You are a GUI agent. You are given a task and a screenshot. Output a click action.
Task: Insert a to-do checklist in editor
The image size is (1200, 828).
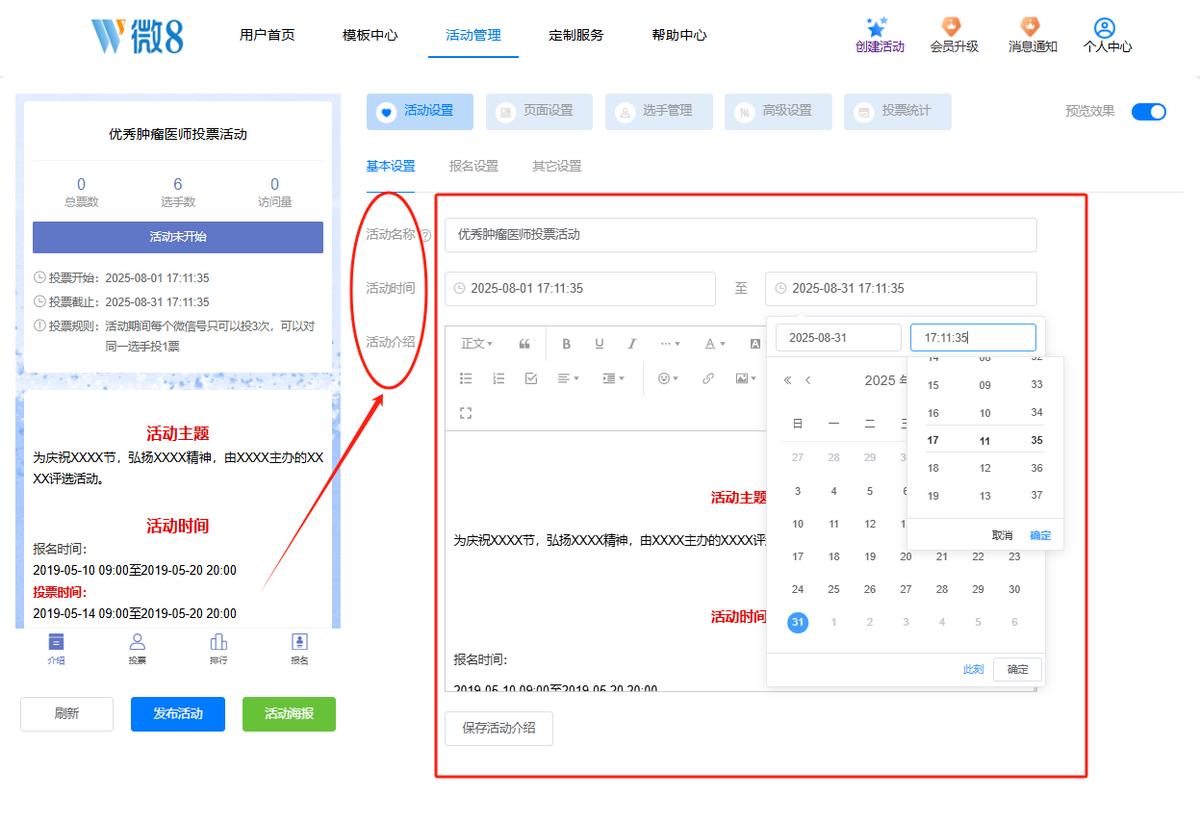(531, 378)
